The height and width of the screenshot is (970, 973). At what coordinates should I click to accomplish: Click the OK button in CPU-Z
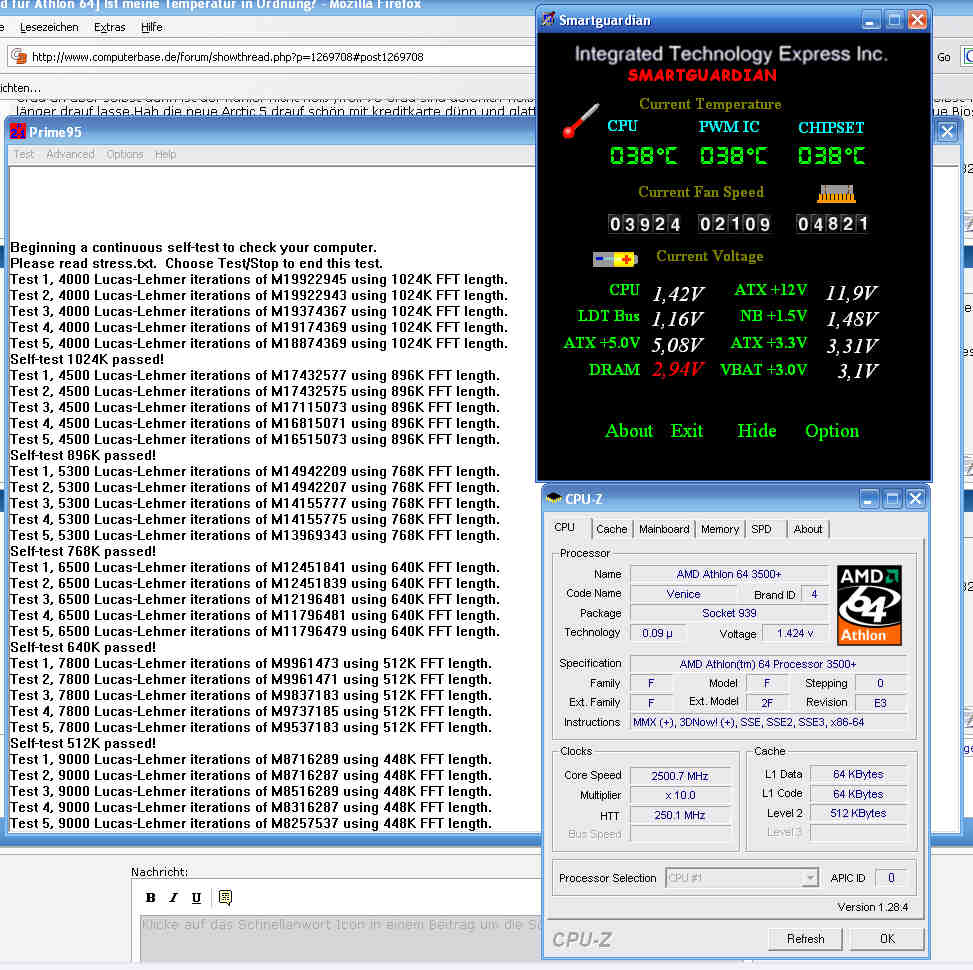[x=887, y=938]
